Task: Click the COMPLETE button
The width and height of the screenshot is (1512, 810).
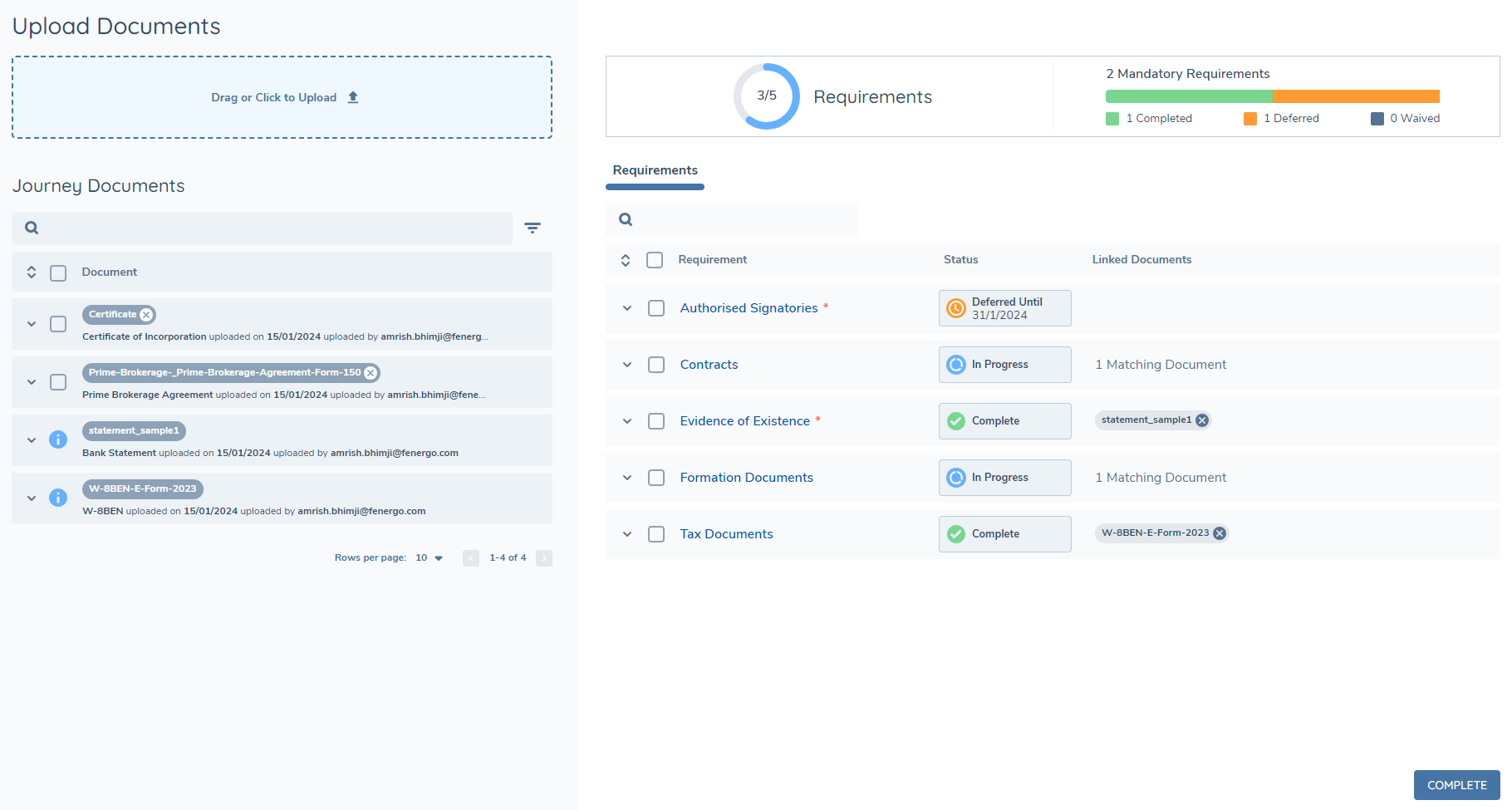Action: coord(1456,785)
